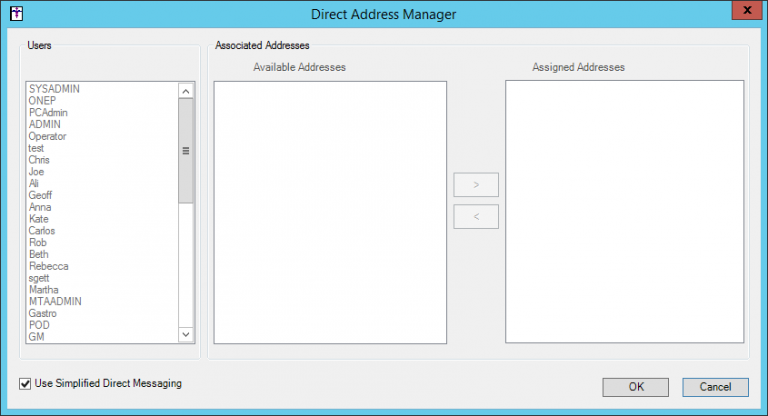The width and height of the screenshot is (768, 416).
Task: Select user Rebecca
Action: (x=49, y=266)
